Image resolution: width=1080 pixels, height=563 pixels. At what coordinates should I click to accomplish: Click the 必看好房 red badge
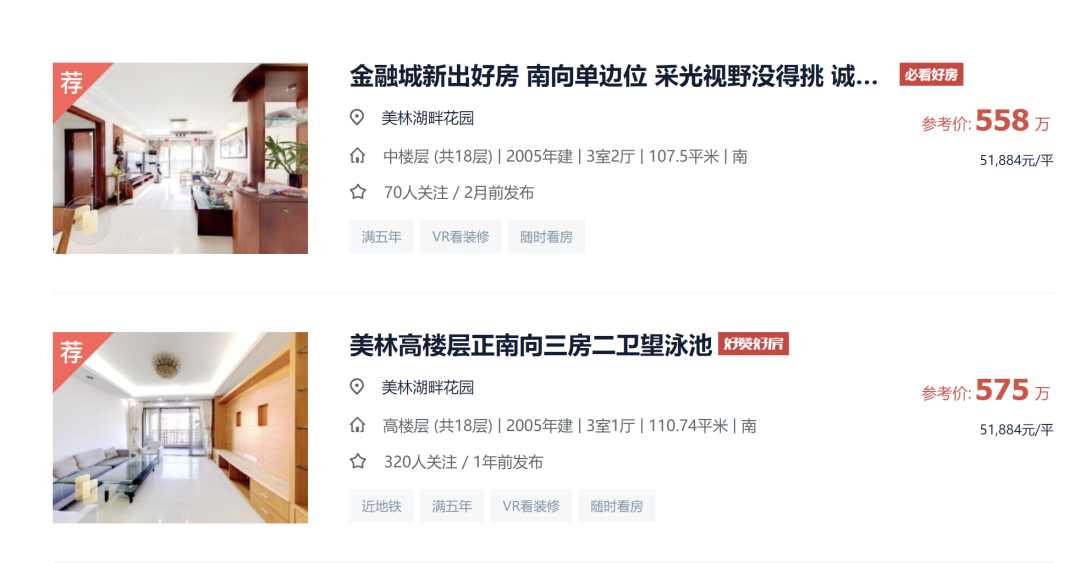[931, 74]
